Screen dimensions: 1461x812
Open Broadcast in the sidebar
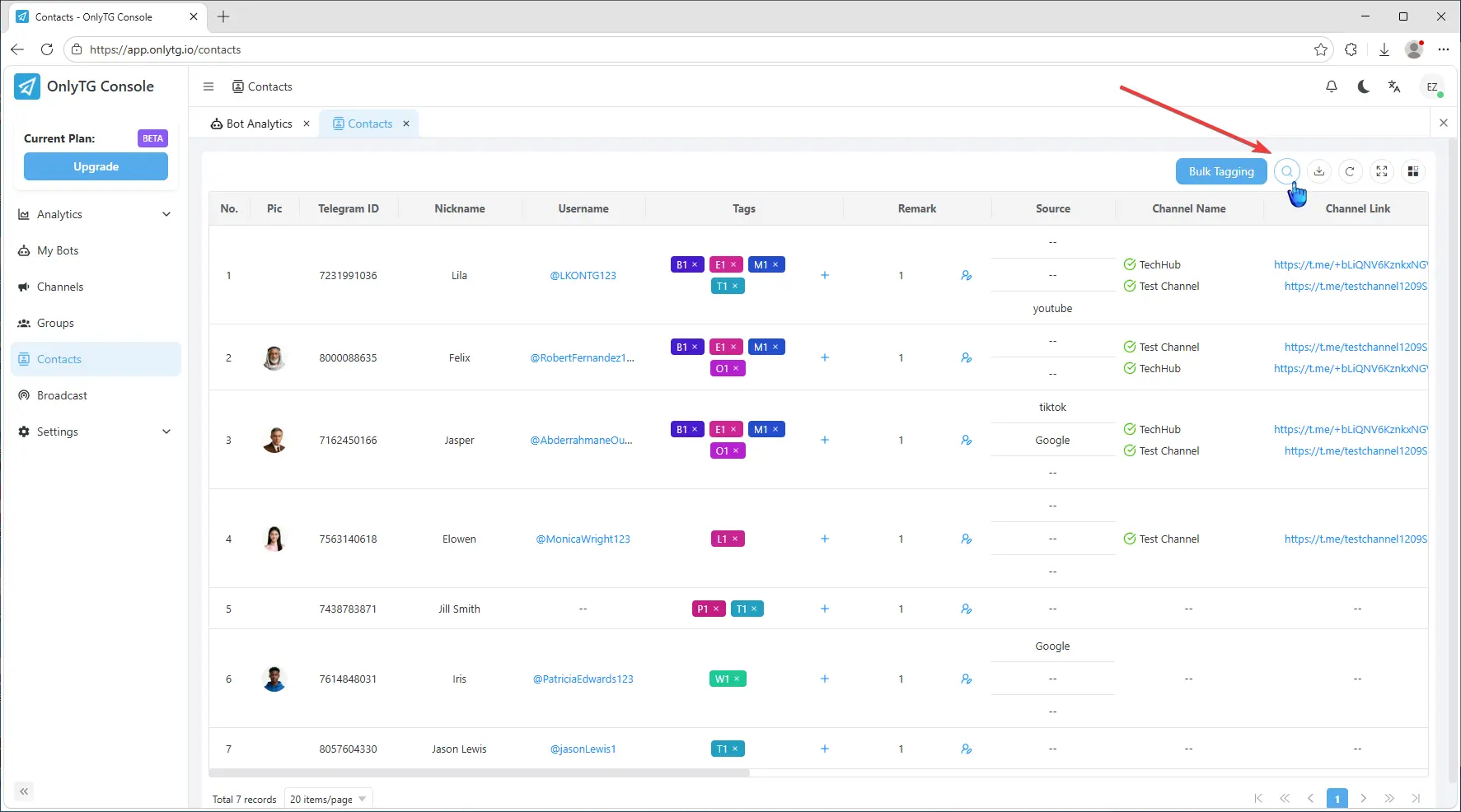tap(62, 395)
